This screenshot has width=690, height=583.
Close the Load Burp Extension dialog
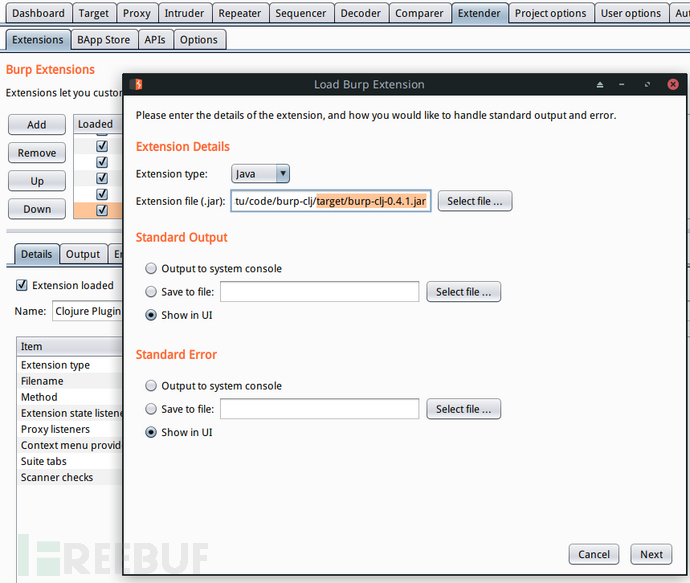point(673,85)
